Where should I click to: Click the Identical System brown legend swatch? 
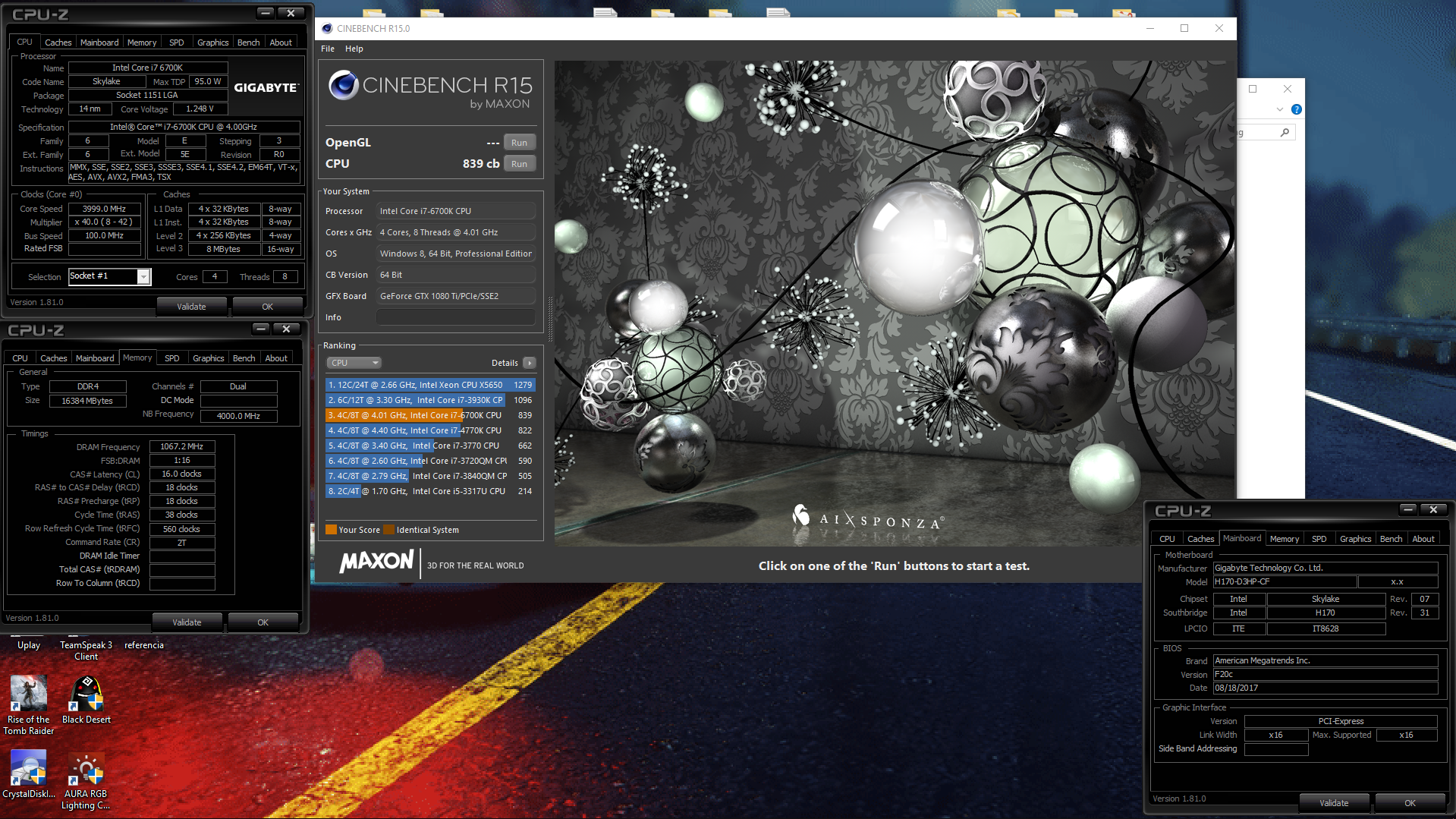coord(389,530)
